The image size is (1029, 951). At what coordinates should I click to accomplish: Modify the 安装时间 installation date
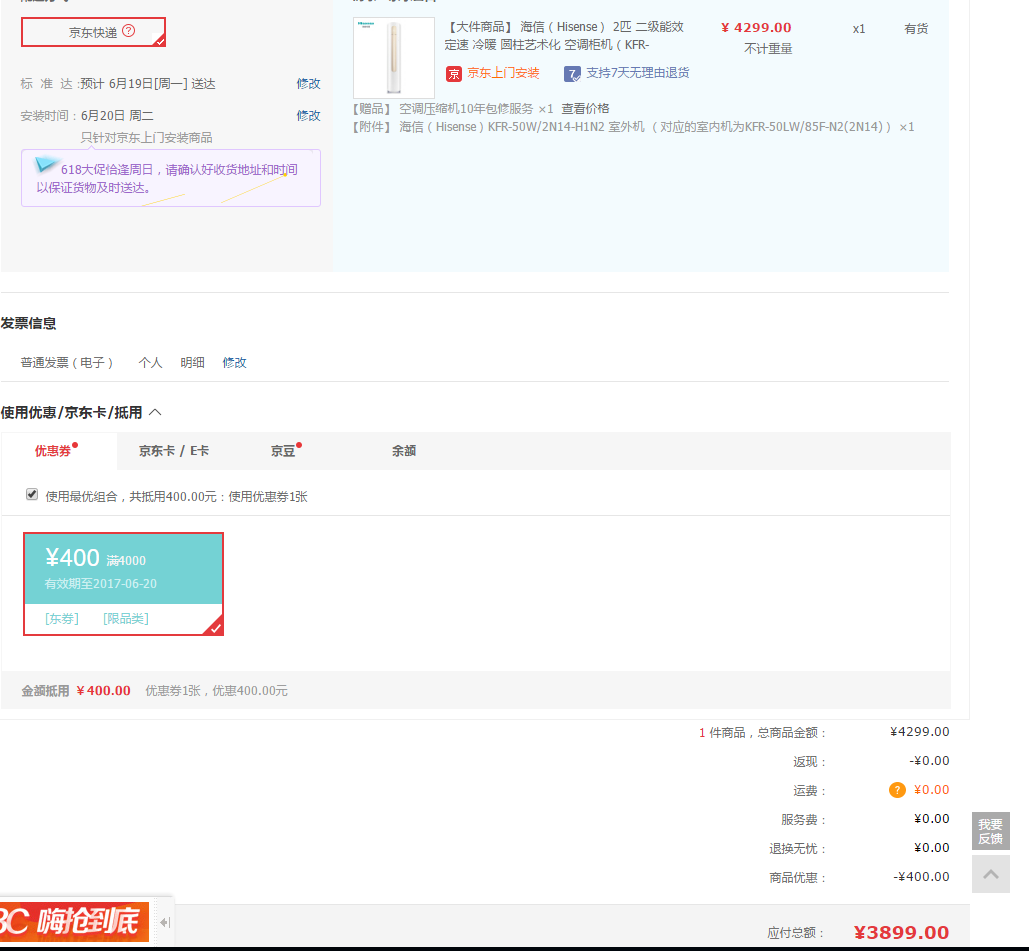point(308,116)
